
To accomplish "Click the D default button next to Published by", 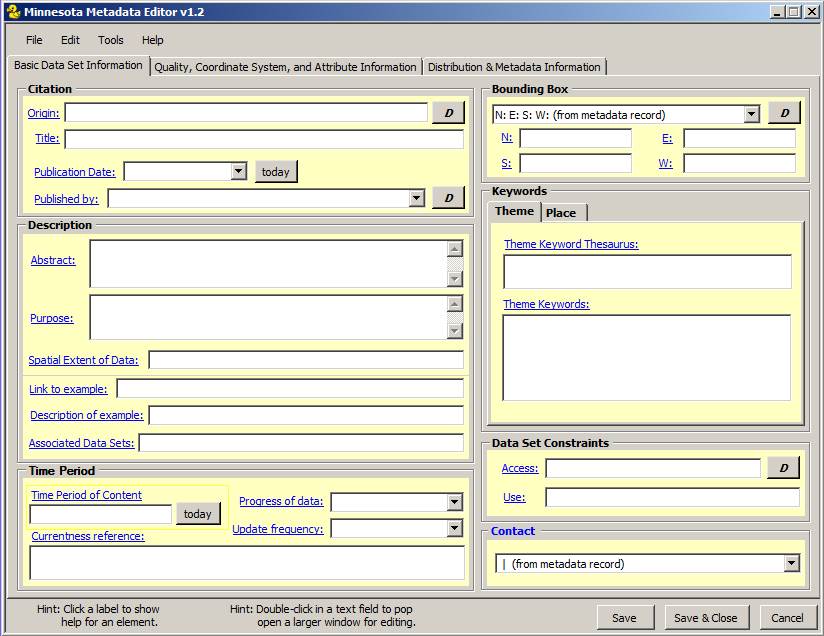I will tap(448, 198).
